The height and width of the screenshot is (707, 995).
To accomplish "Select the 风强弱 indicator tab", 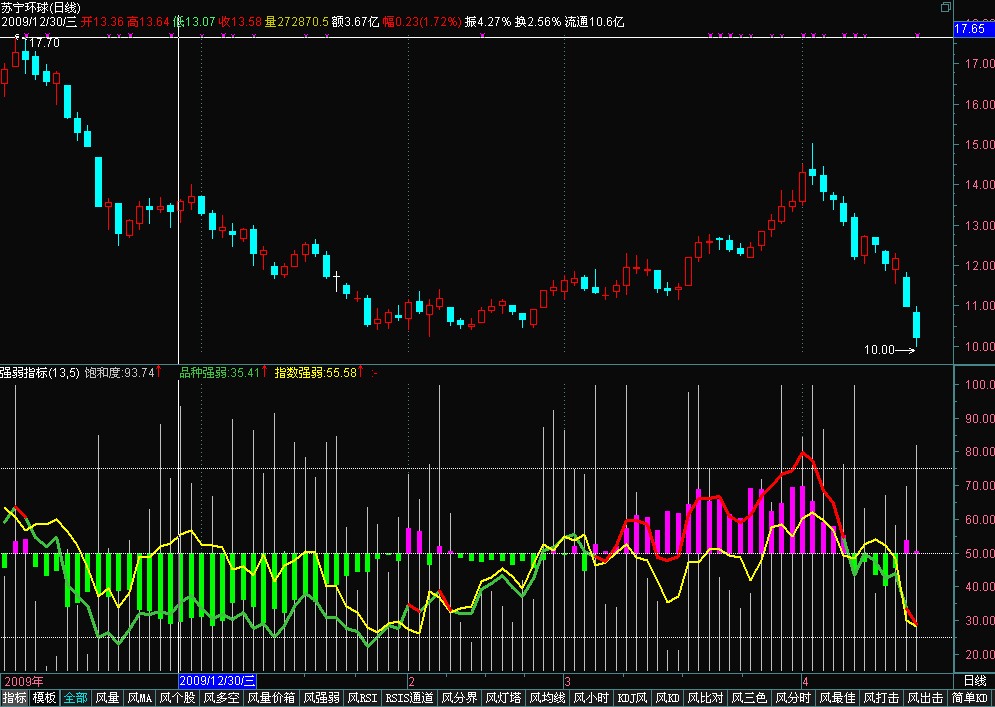I will pyautogui.click(x=322, y=698).
